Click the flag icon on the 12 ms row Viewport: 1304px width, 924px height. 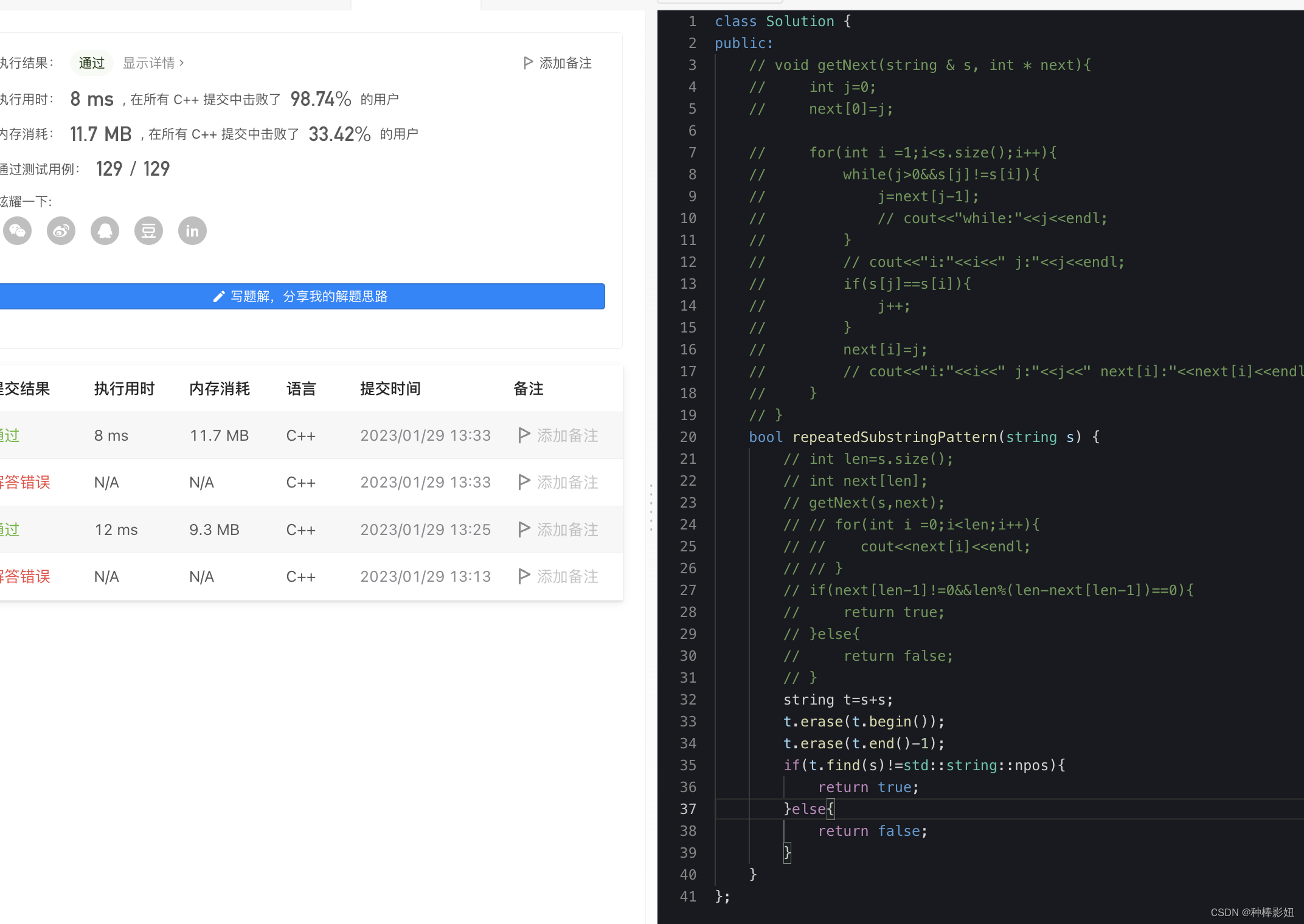pyautogui.click(x=524, y=529)
